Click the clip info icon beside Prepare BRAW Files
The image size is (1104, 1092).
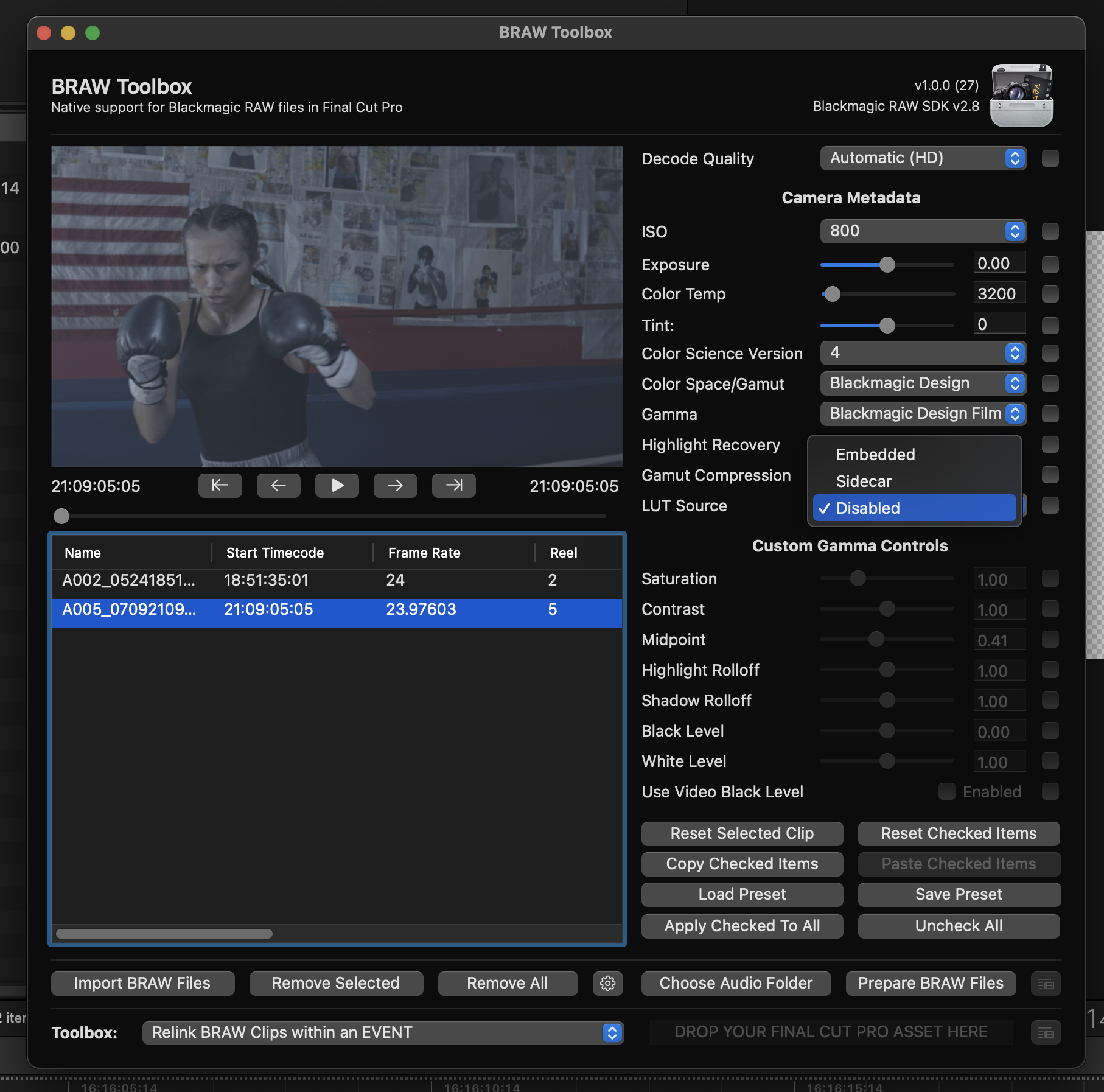click(1046, 983)
